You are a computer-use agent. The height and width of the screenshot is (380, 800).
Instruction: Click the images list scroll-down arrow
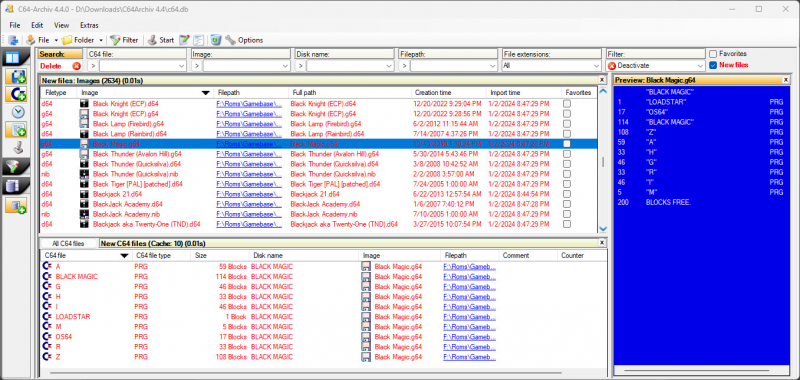coord(603,229)
